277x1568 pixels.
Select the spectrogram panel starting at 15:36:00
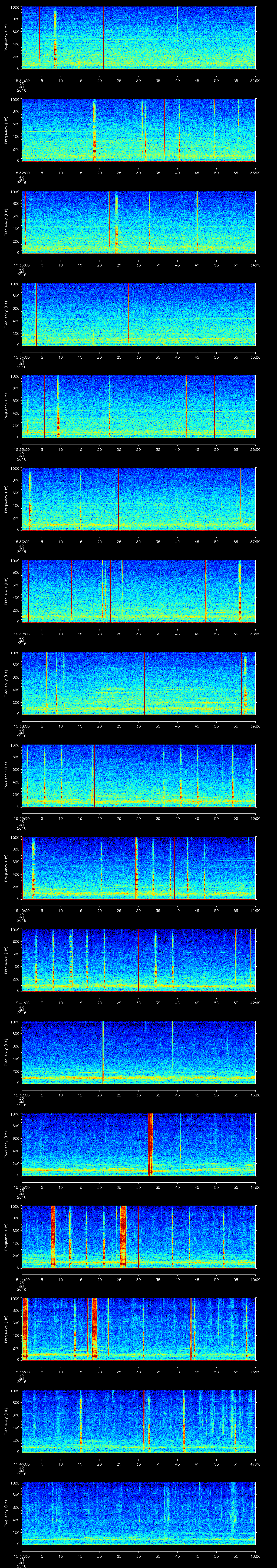click(x=139, y=499)
